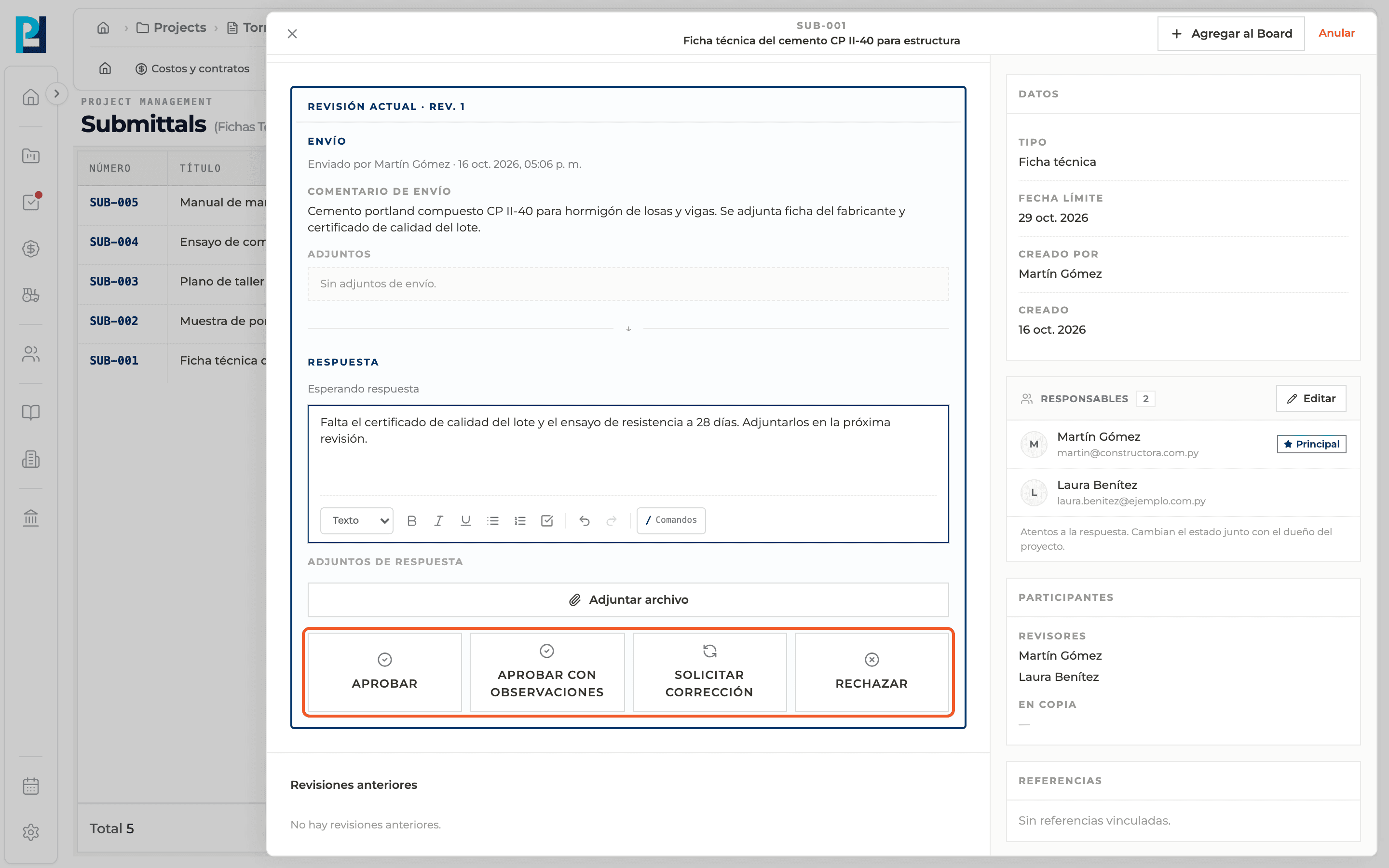Toggle underline formatting in the response editor
Image resolution: width=1389 pixels, height=868 pixels.
[465, 520]
